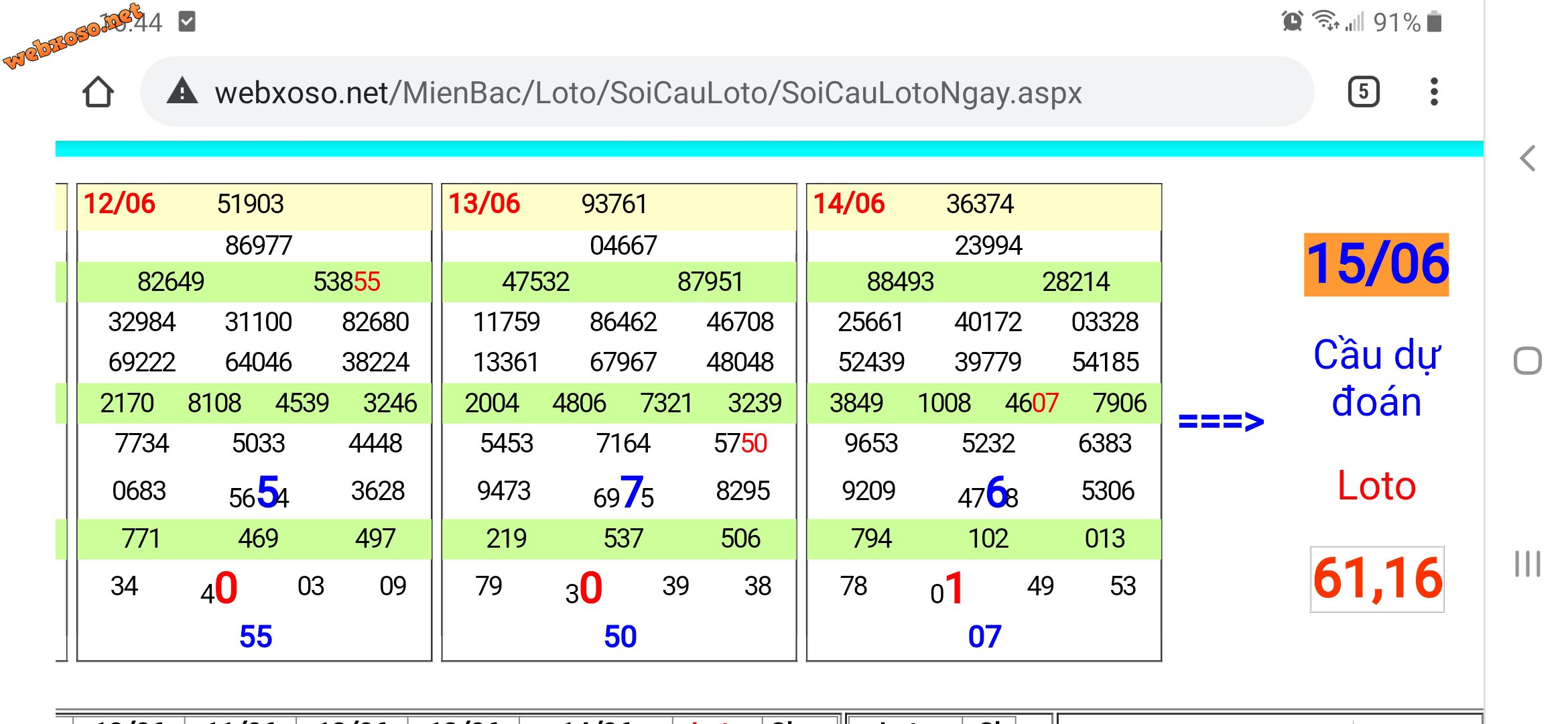
Task: Click number 8108 in 12/06 table
Action: point(214,403)
